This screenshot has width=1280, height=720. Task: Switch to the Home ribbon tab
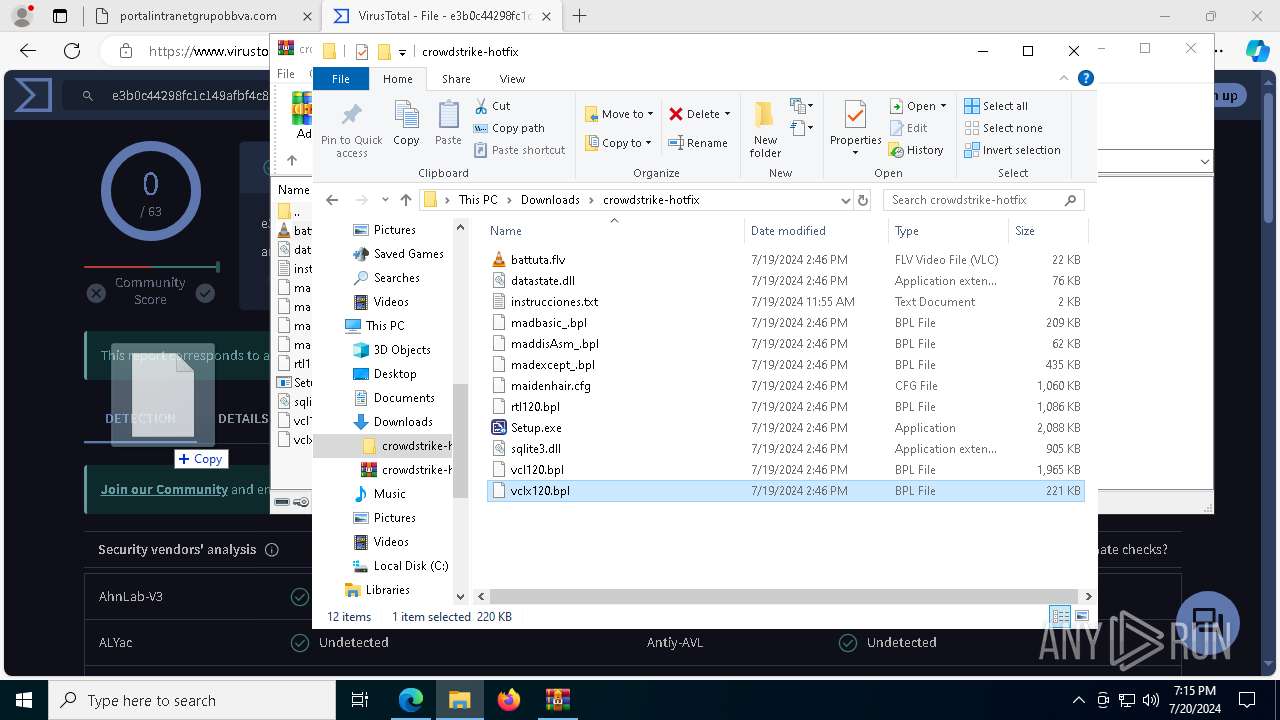pos(397,78)
